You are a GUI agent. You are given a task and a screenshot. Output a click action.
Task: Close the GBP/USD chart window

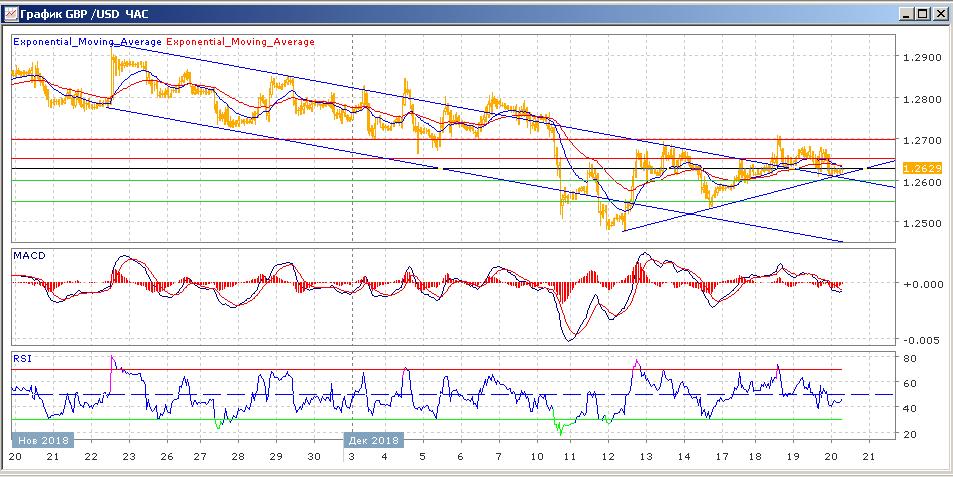point(940,13)
